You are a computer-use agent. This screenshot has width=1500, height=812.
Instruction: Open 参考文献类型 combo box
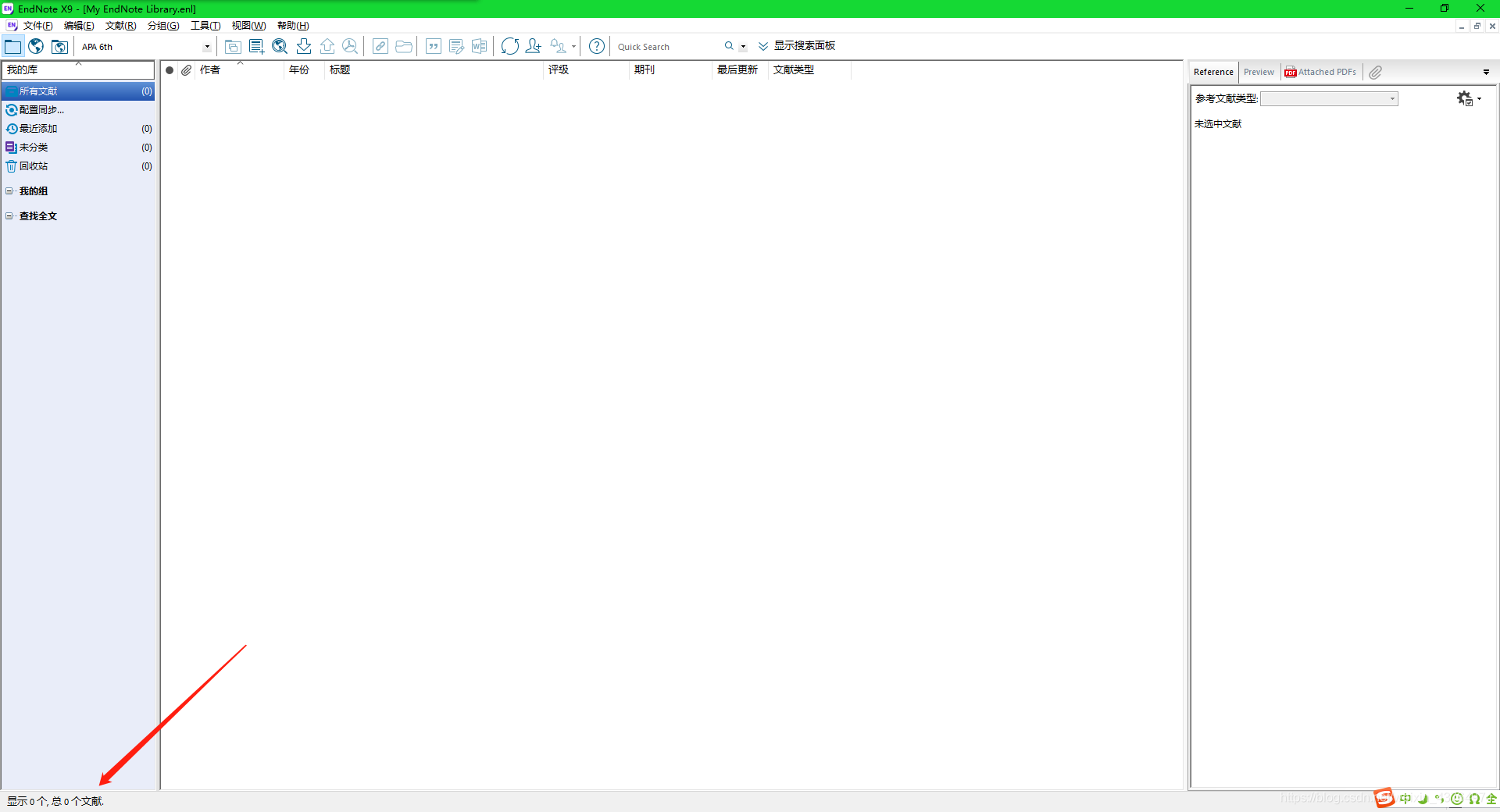coord(1329,98)
